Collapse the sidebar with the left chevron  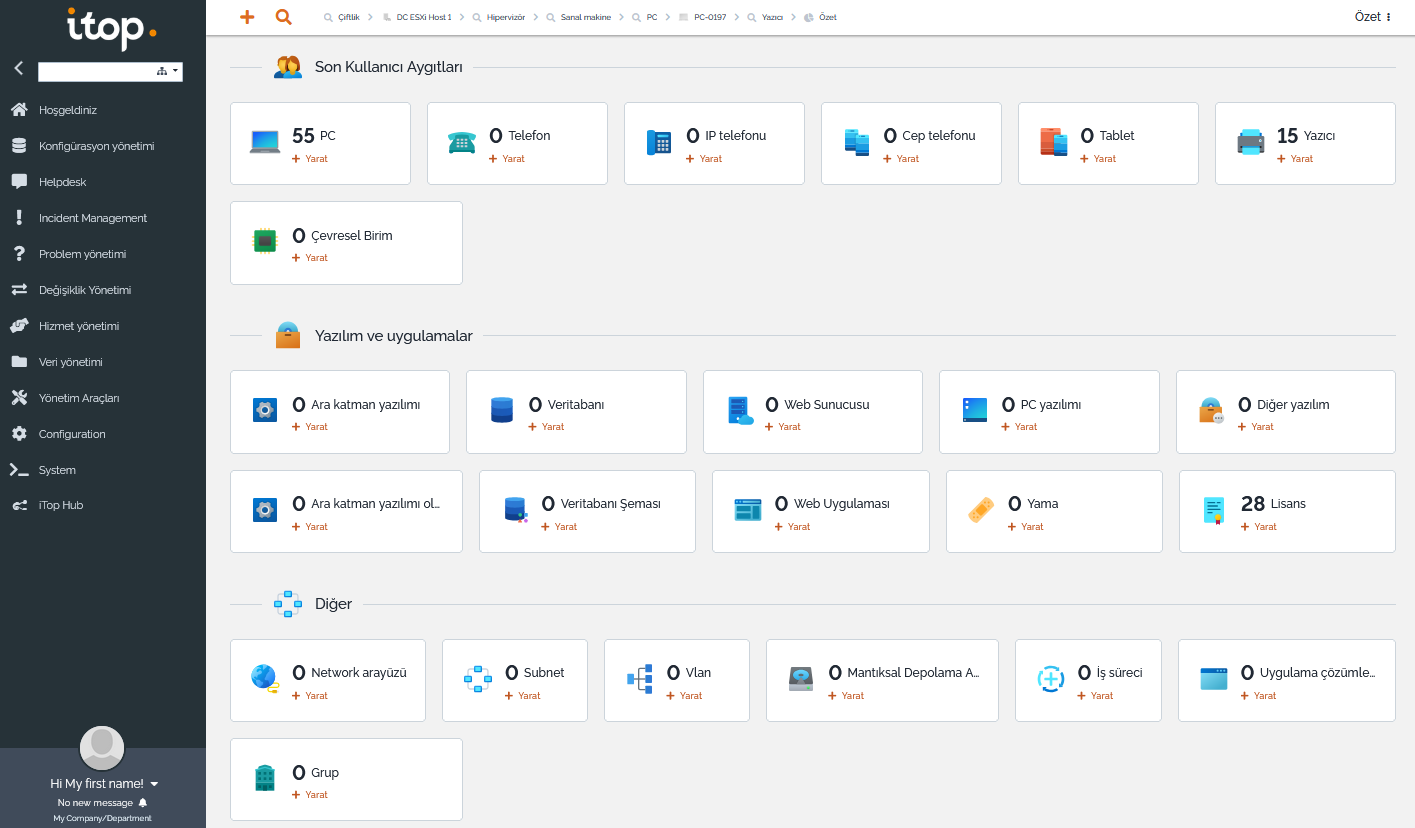click(18, 69)
